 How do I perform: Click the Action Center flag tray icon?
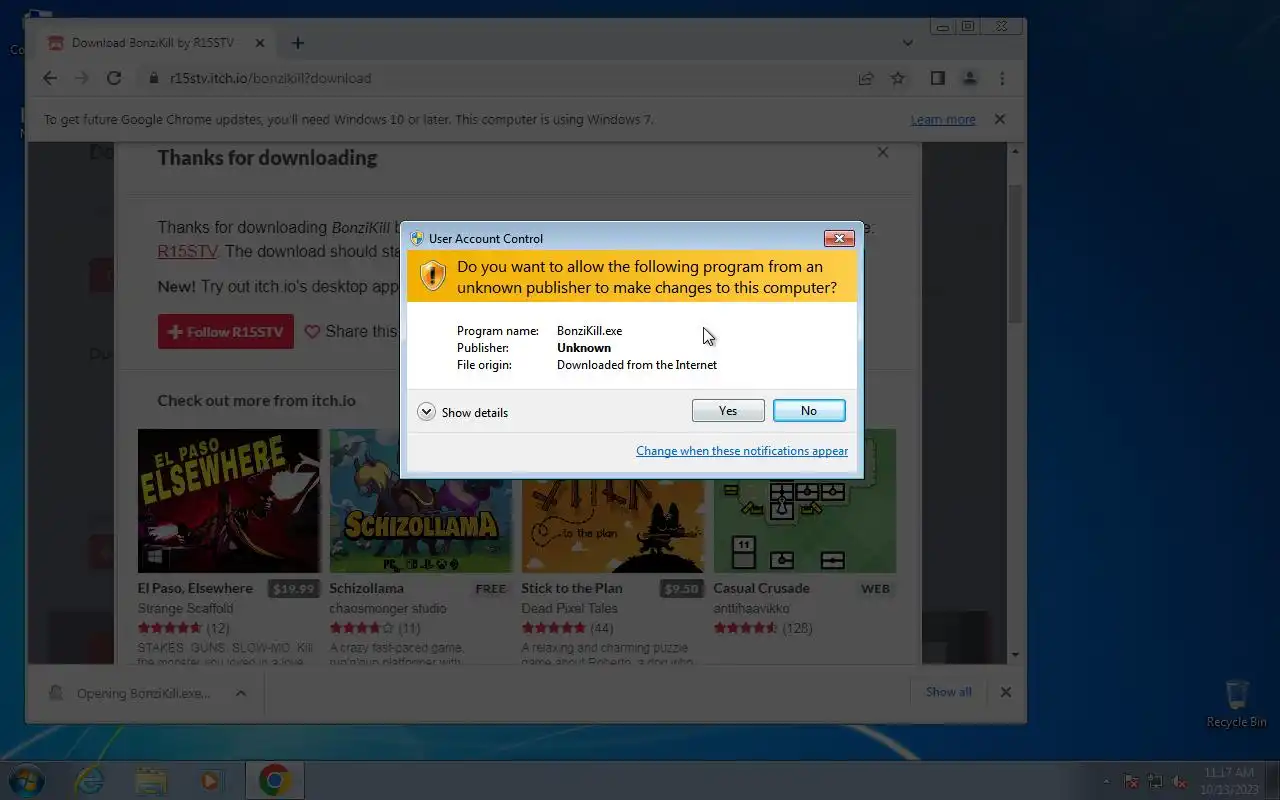(x=1131, y=781)
